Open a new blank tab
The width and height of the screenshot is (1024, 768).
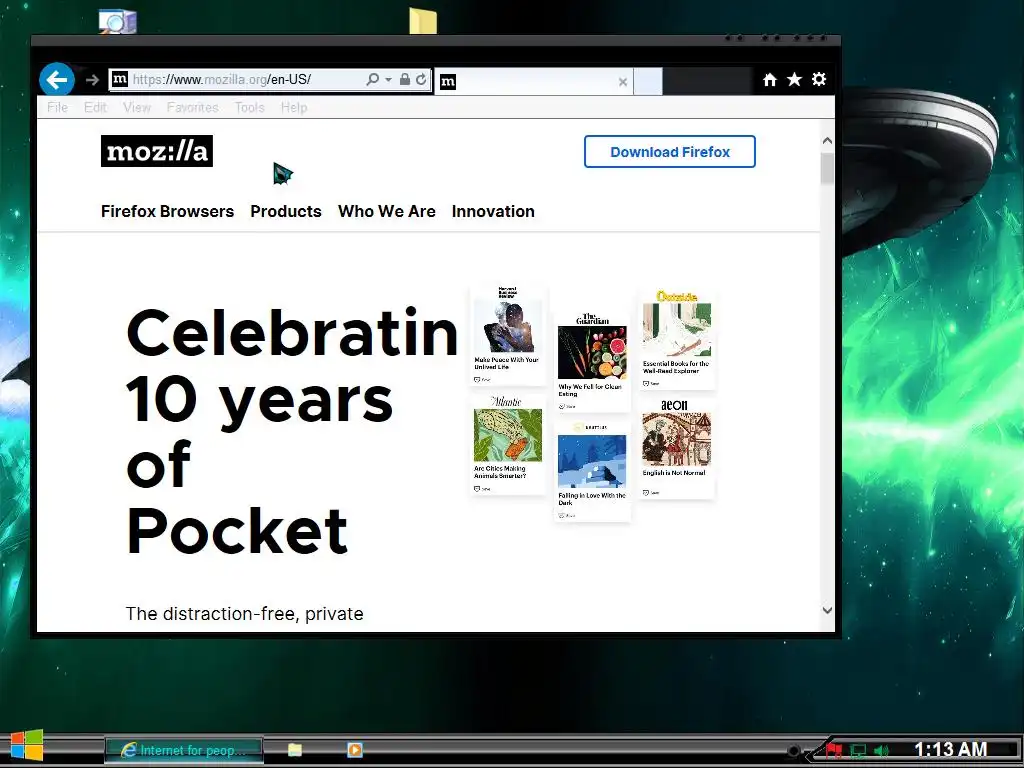click(x=648, y=82)
